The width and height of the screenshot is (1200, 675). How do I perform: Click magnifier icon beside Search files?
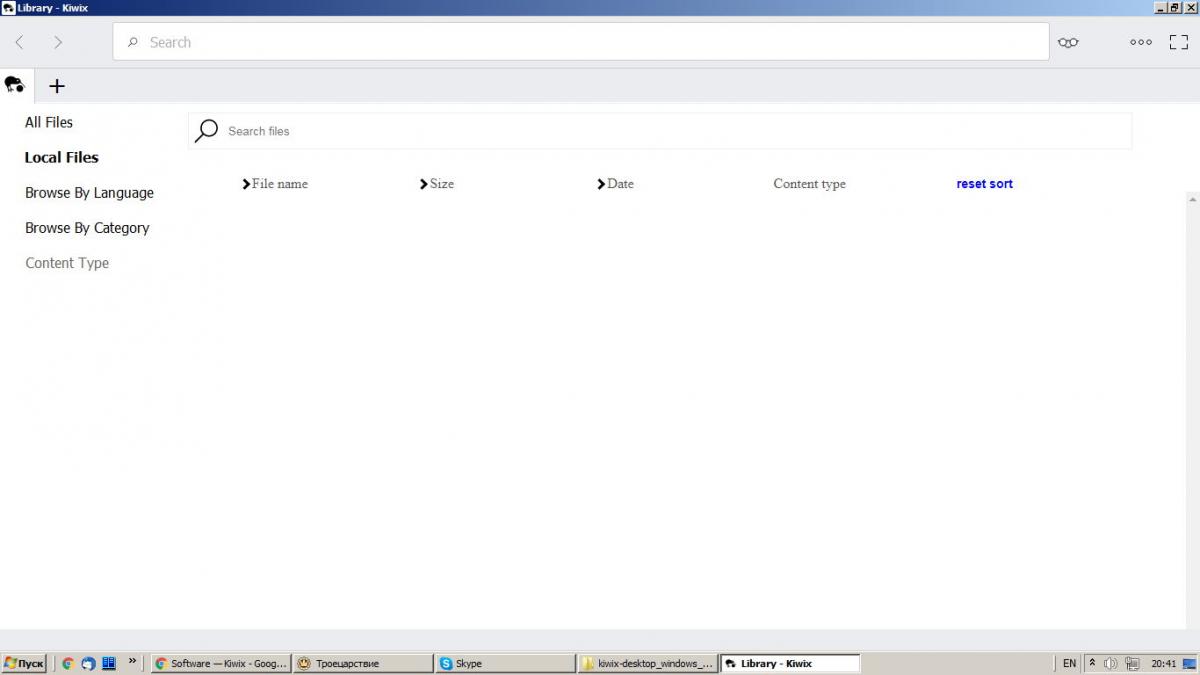(207, 131)
